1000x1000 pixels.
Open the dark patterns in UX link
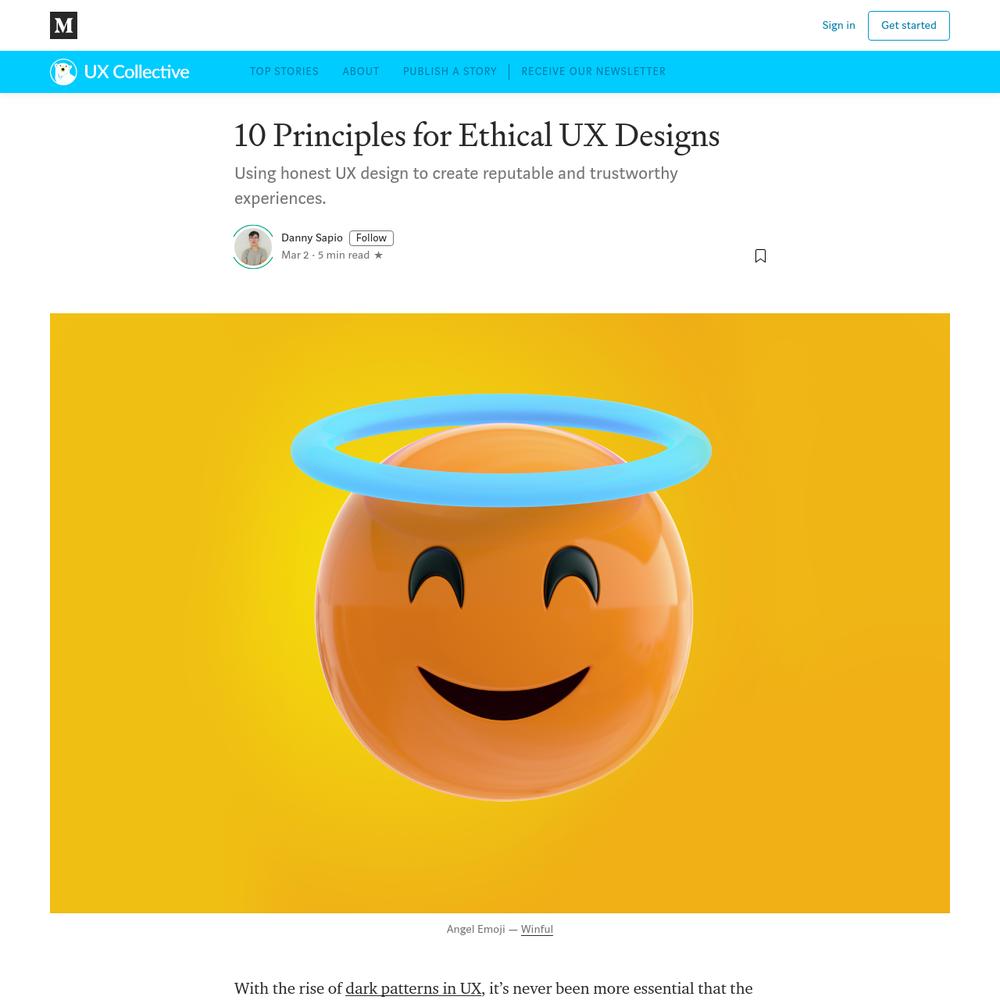[413, 988]
